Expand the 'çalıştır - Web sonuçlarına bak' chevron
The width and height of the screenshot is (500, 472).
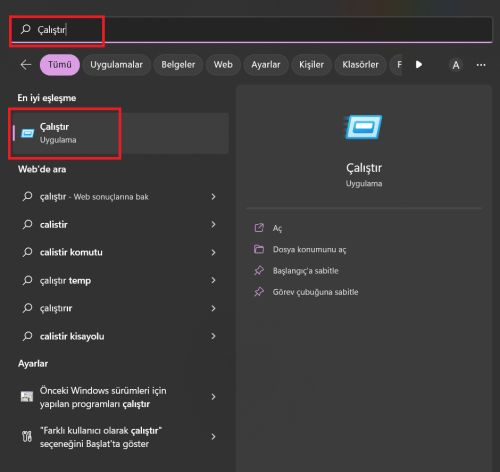point(213,197)
